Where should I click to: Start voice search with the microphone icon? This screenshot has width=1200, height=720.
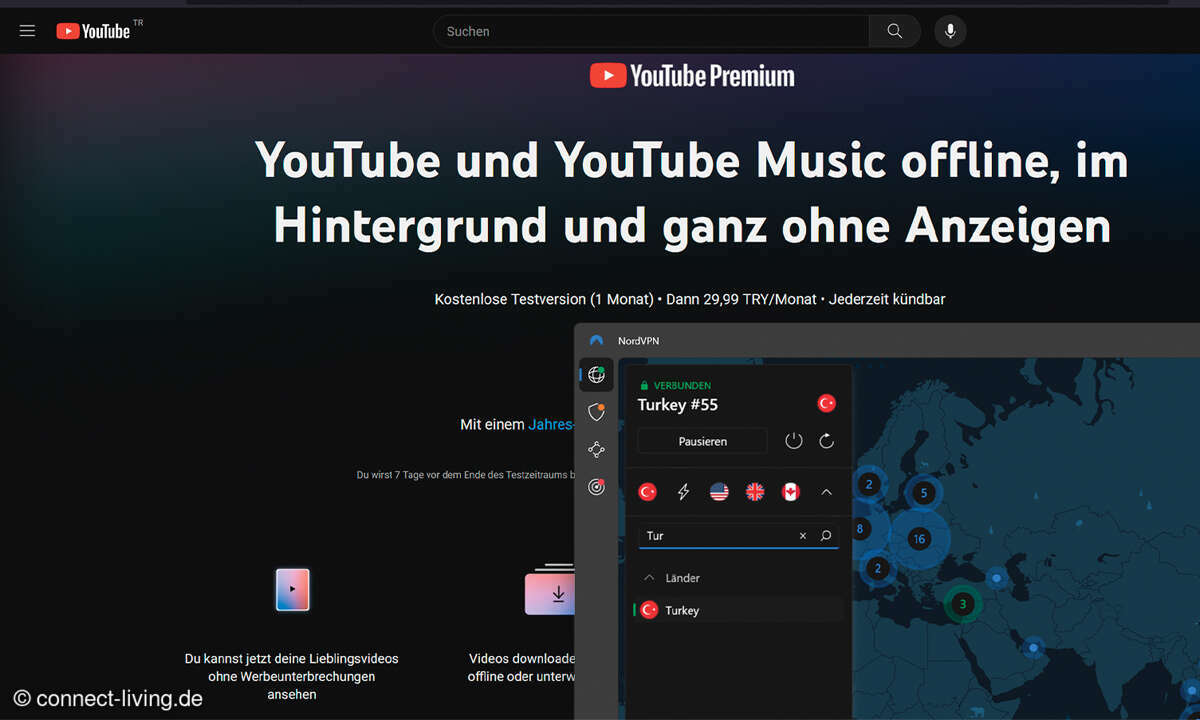pyautogui.click(x=950, y=31)
